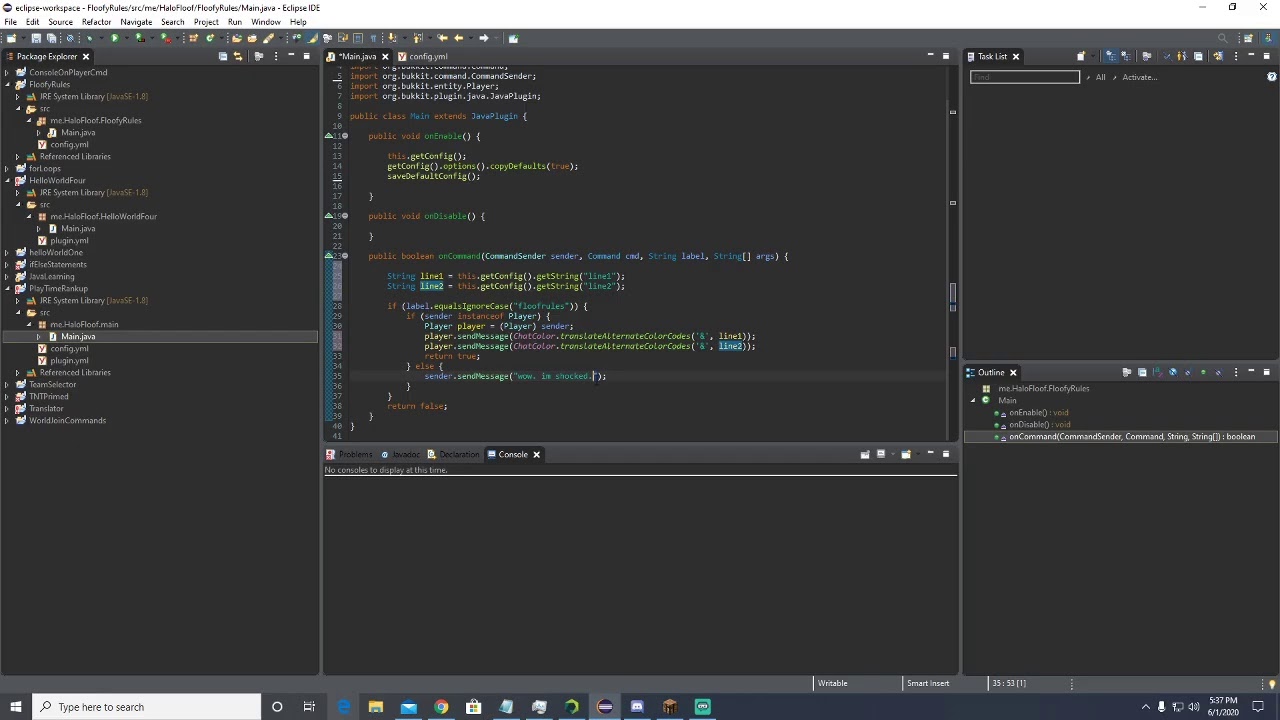Collapse all in Package Explorer toolbar
Viewport: 1280px width, 720px height.
[x=222, y=56]
